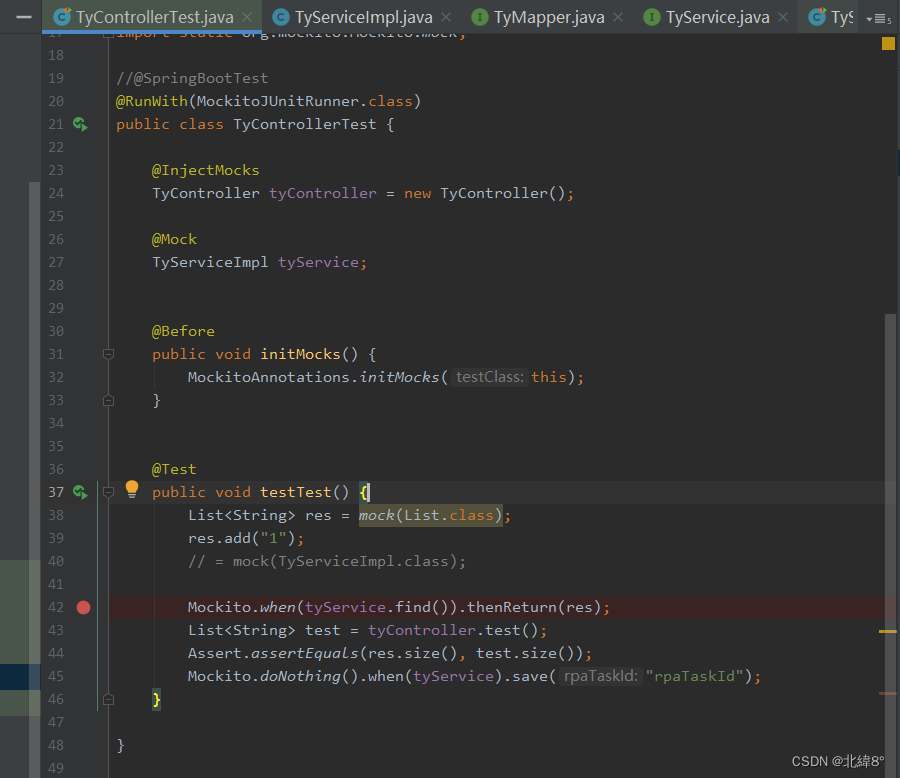Click the "rpaTaskId" string literal
The width and height of the screenshot is (900, 778).
[695, 676]
